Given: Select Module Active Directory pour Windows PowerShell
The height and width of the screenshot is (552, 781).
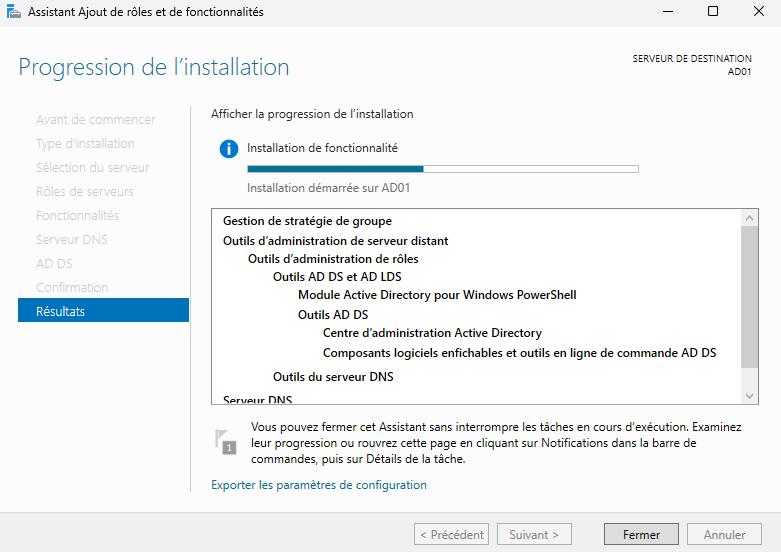Looking at the screenshot, I should [437, 295].
